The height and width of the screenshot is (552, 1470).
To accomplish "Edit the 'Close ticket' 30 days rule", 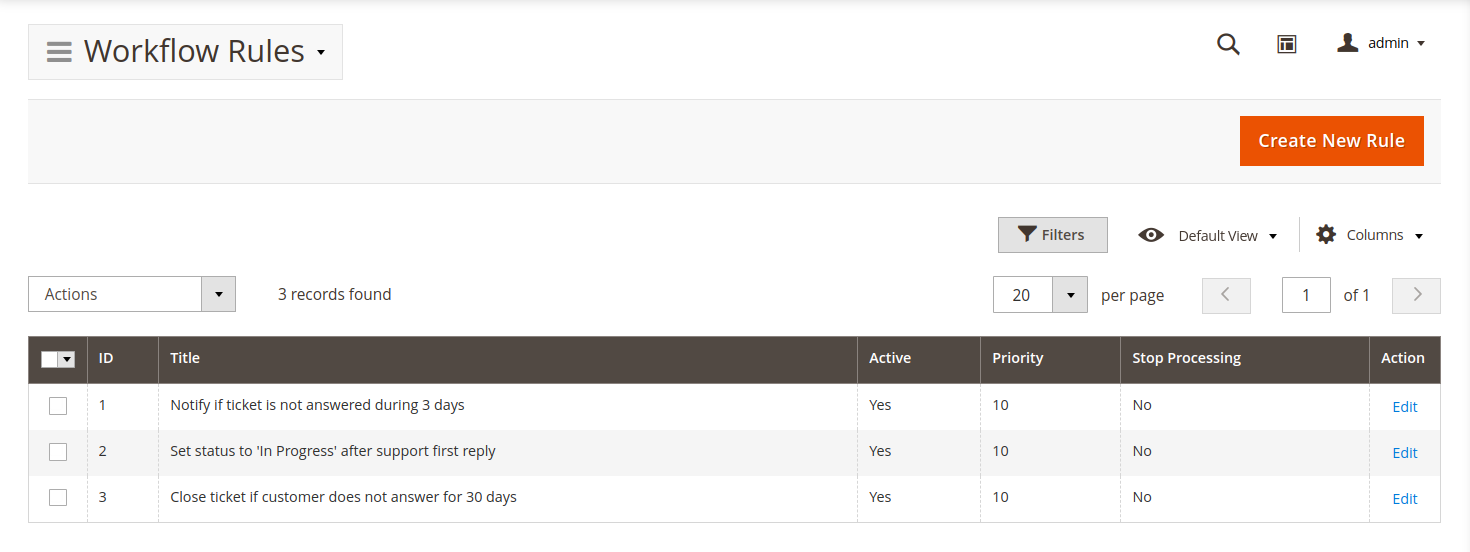I will tap(1404, 499).
